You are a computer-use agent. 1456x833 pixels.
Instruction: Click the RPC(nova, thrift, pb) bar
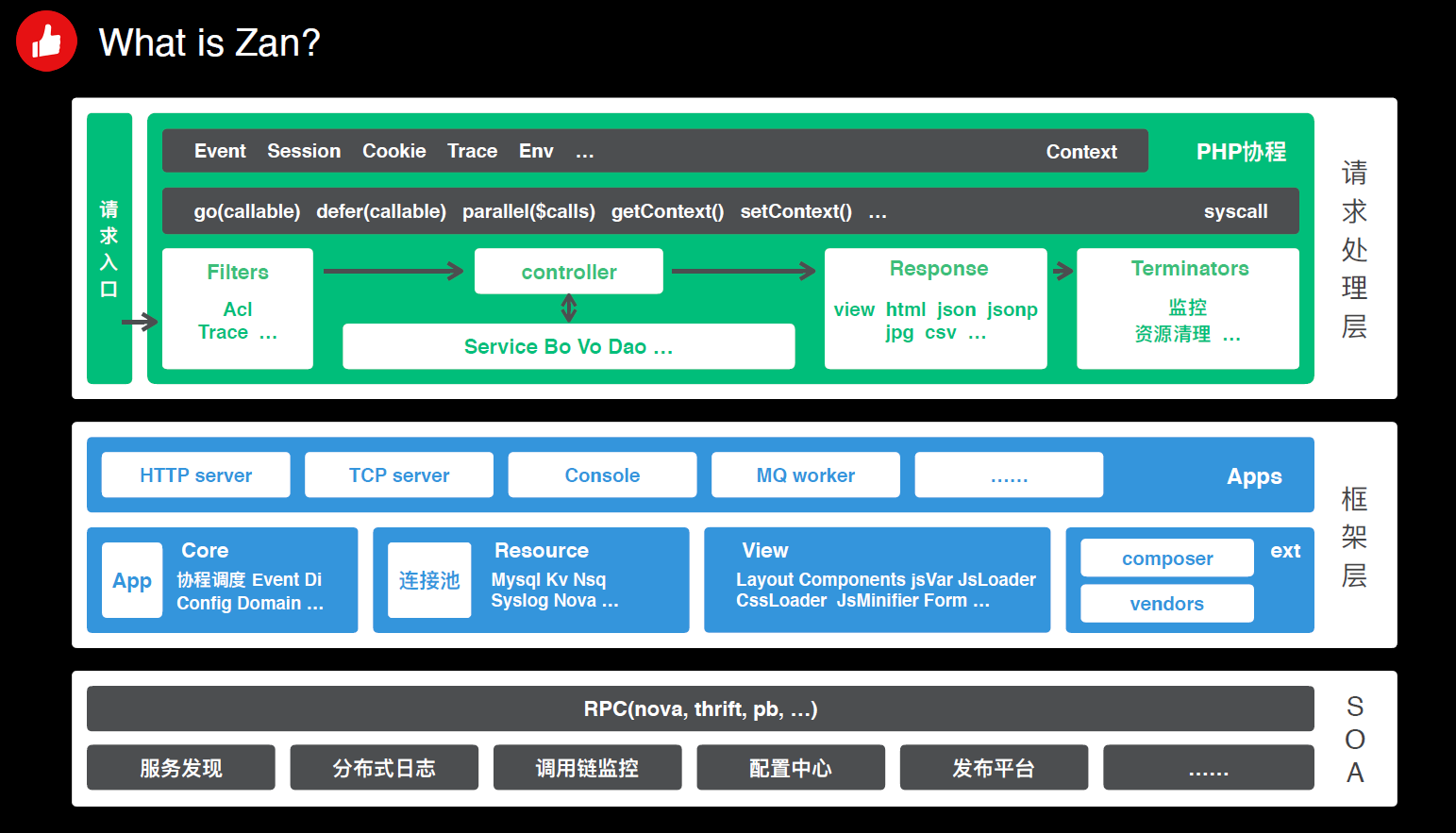pos(700,709)
